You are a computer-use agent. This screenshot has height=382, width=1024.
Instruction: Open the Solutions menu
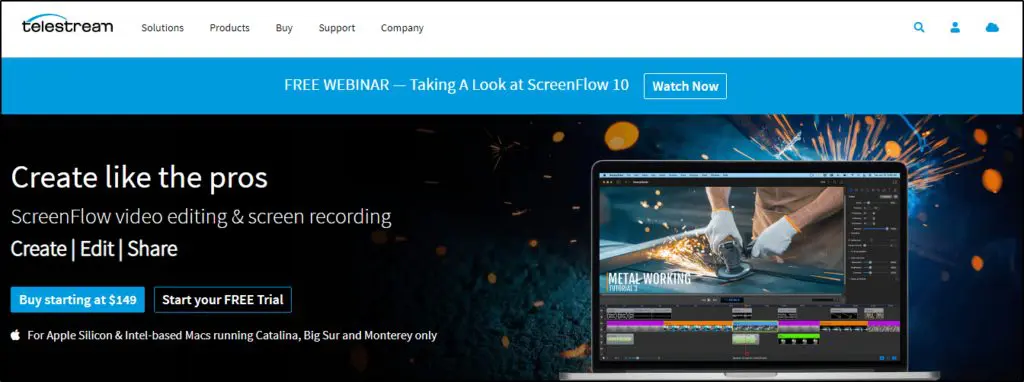pyautogui.click(x=163, y=28)
